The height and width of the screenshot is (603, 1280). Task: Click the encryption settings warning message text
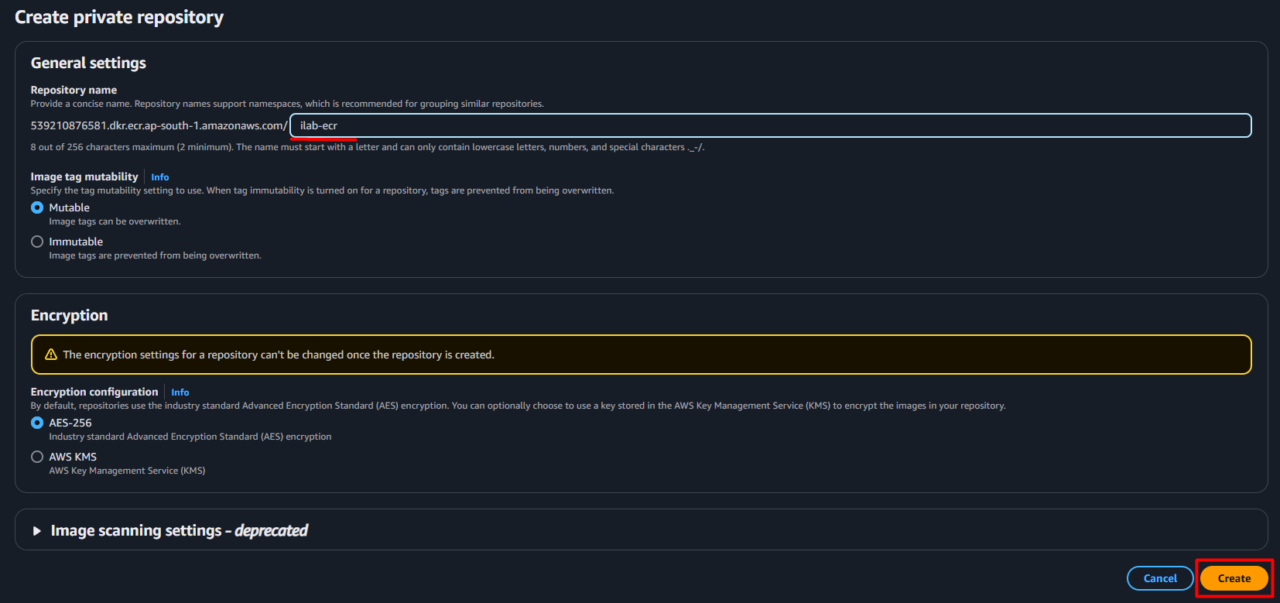click(278, 354)
